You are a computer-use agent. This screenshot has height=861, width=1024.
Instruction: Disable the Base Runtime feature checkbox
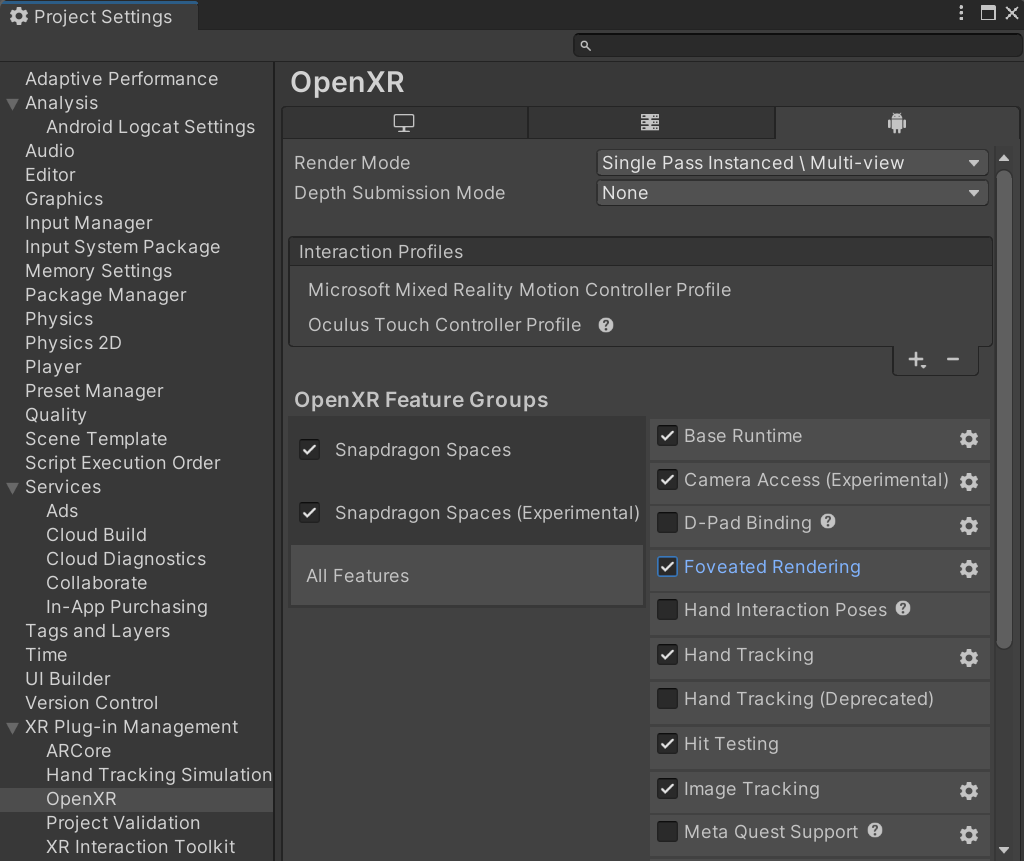(x=667, y=436)
